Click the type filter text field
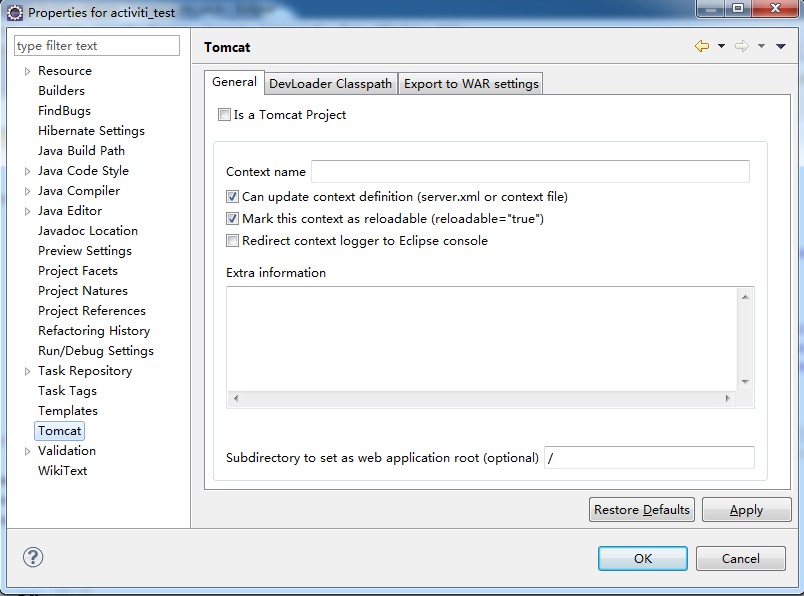The height and width of the screenshot is (596, 804). tap(97, 46)
